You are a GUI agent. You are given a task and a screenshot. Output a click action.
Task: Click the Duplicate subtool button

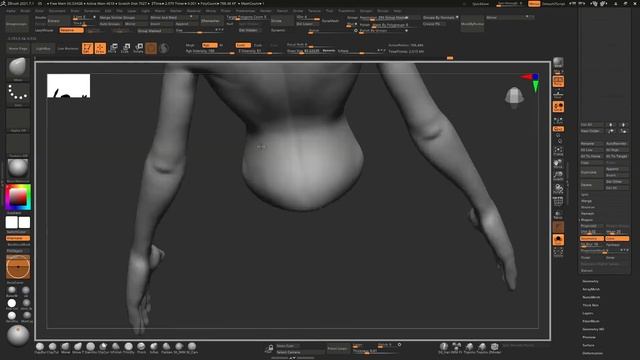point(591,172)
